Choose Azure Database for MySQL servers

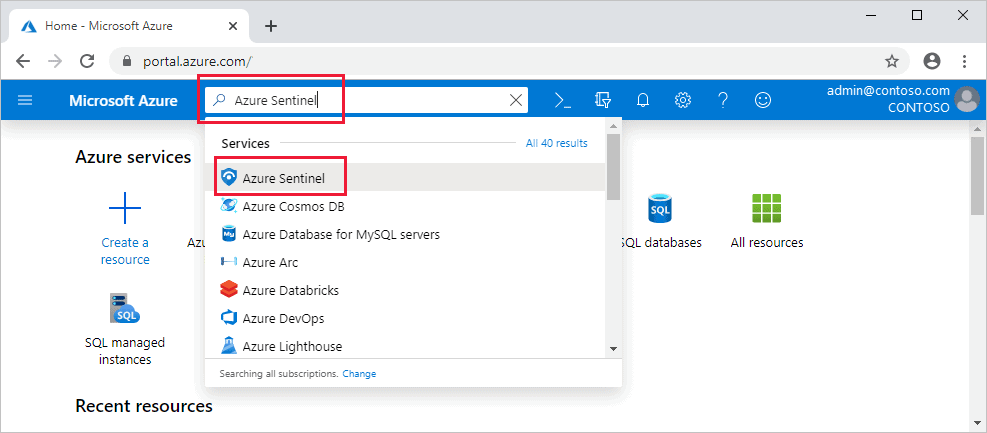point(340,234)
